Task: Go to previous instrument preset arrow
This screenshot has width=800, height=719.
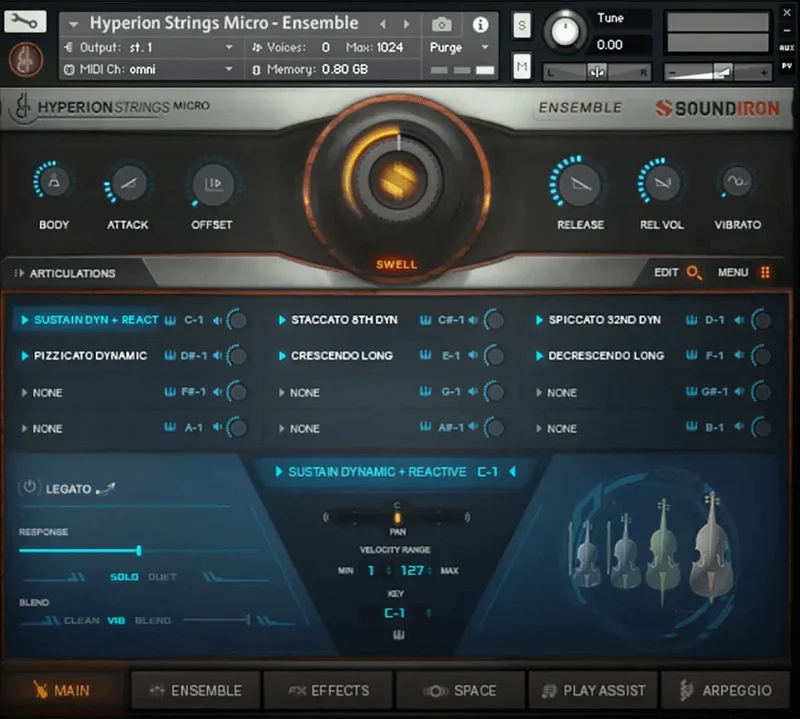Action: pos(383,24)
